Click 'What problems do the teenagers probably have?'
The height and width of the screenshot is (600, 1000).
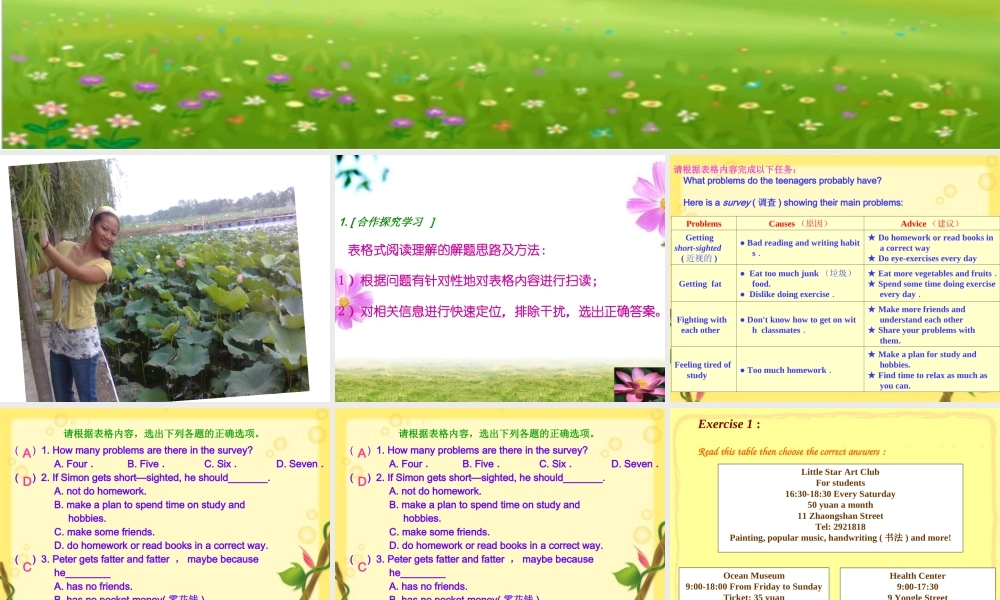pos(782,180)
